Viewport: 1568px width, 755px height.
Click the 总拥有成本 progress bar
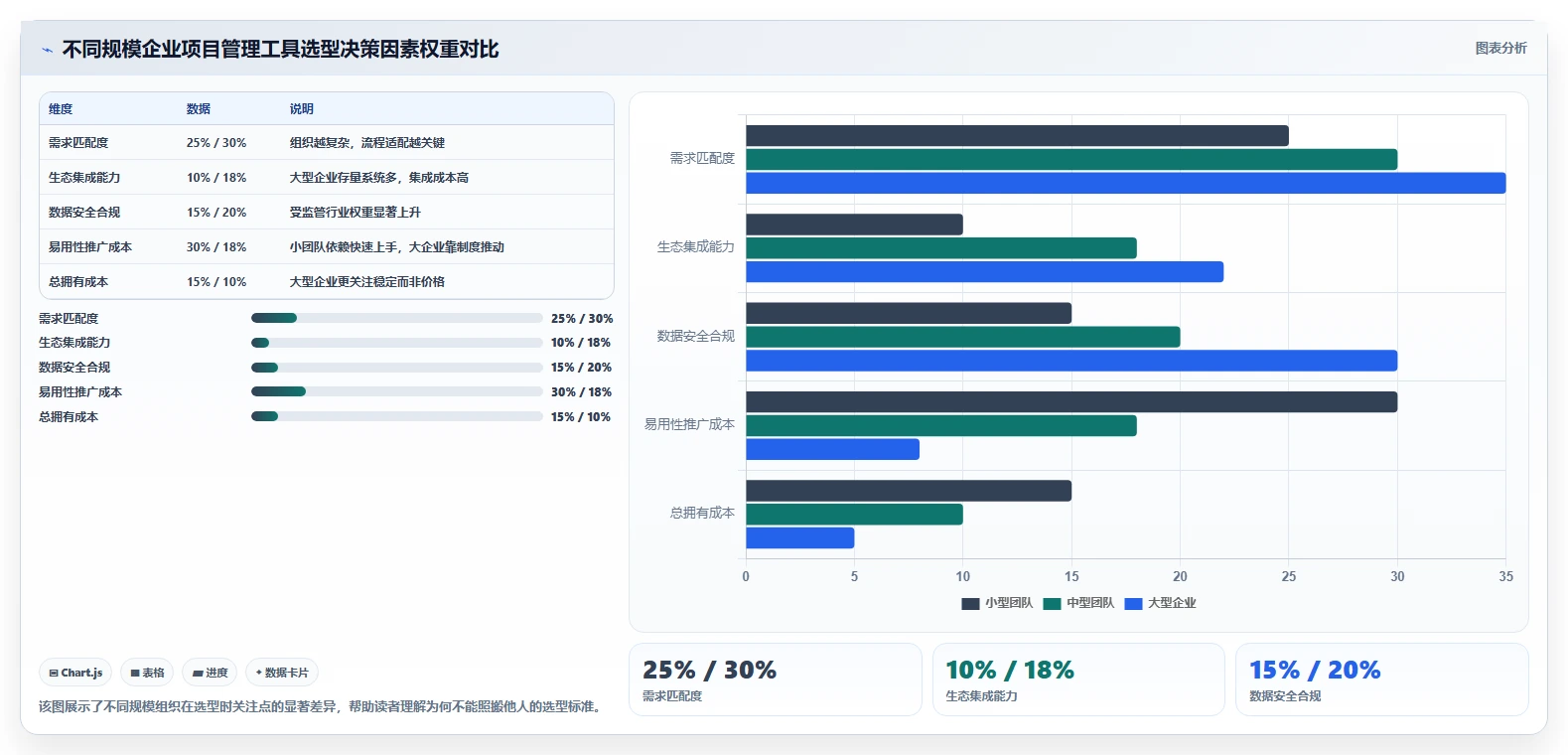tap(396, 416)
